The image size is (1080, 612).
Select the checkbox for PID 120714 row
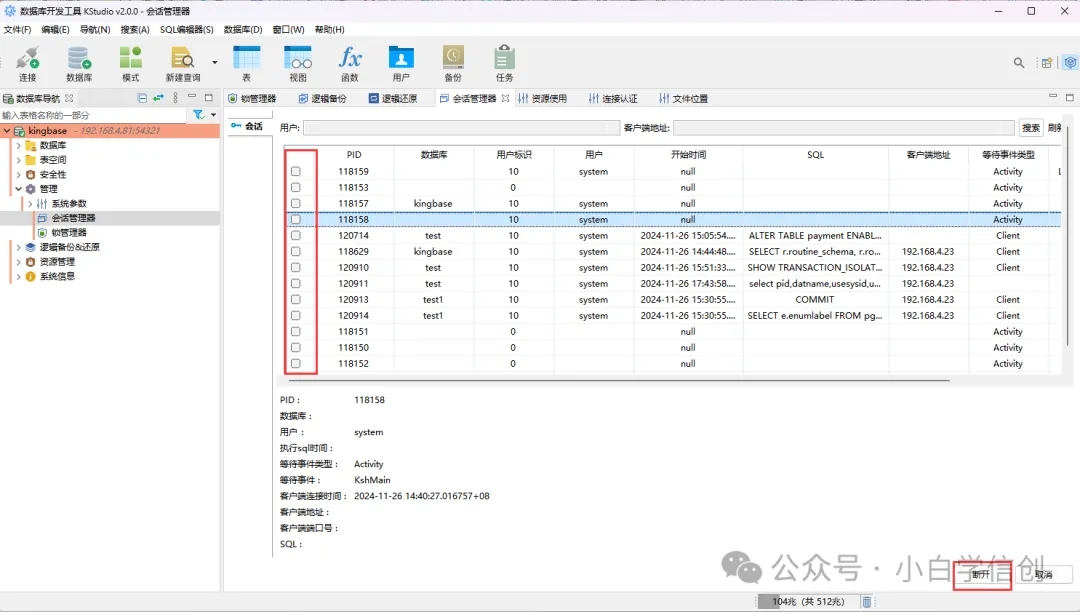tap(294, 235)
